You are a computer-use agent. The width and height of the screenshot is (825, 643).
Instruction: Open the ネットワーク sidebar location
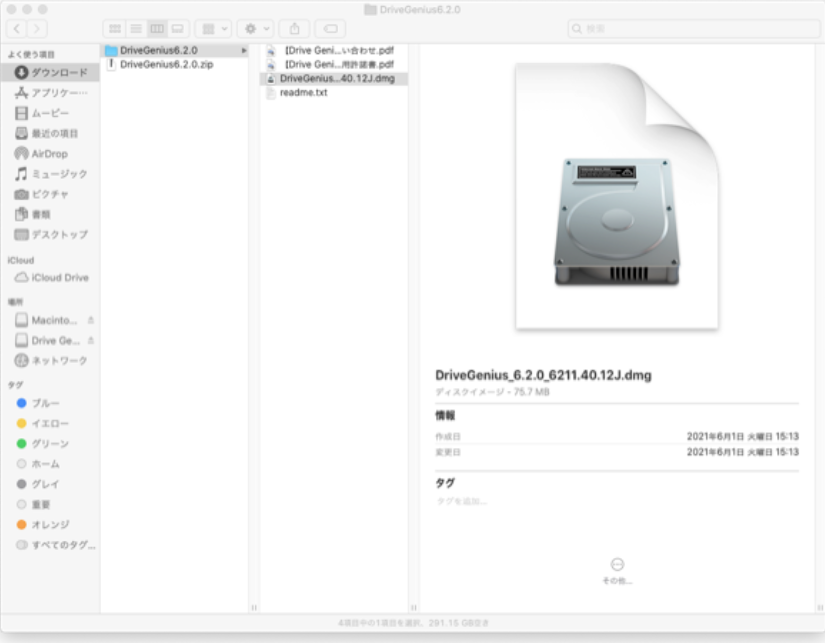[x=59, y=361]
